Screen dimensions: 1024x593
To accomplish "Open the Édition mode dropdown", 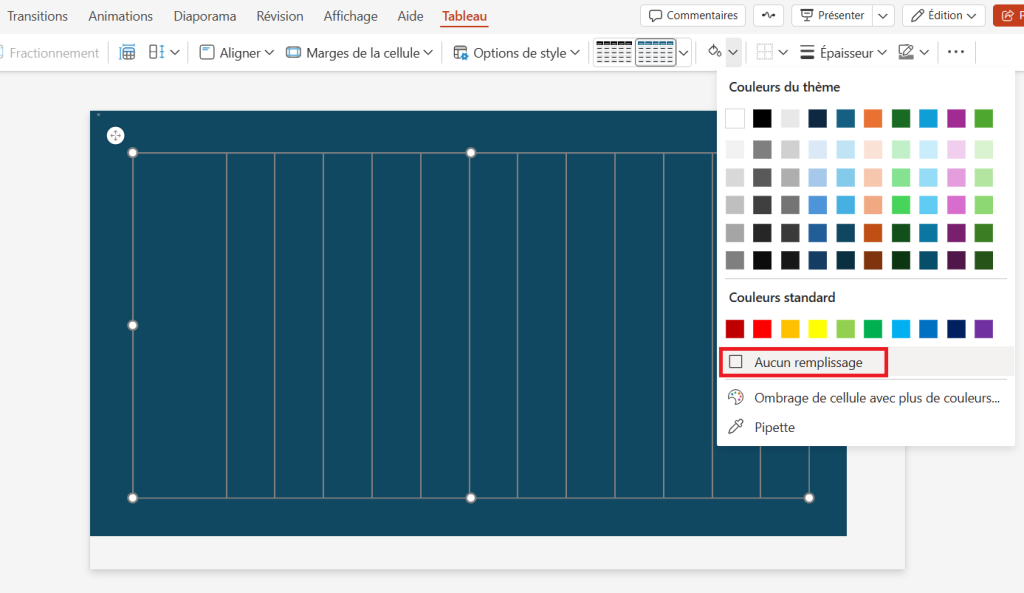I will (x=943, y=15).
